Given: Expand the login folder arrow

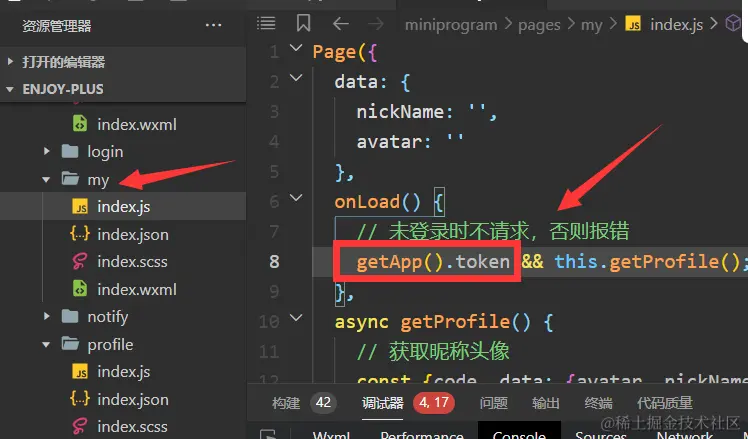Looking at the screenshot, I should [x=46, y=152].
